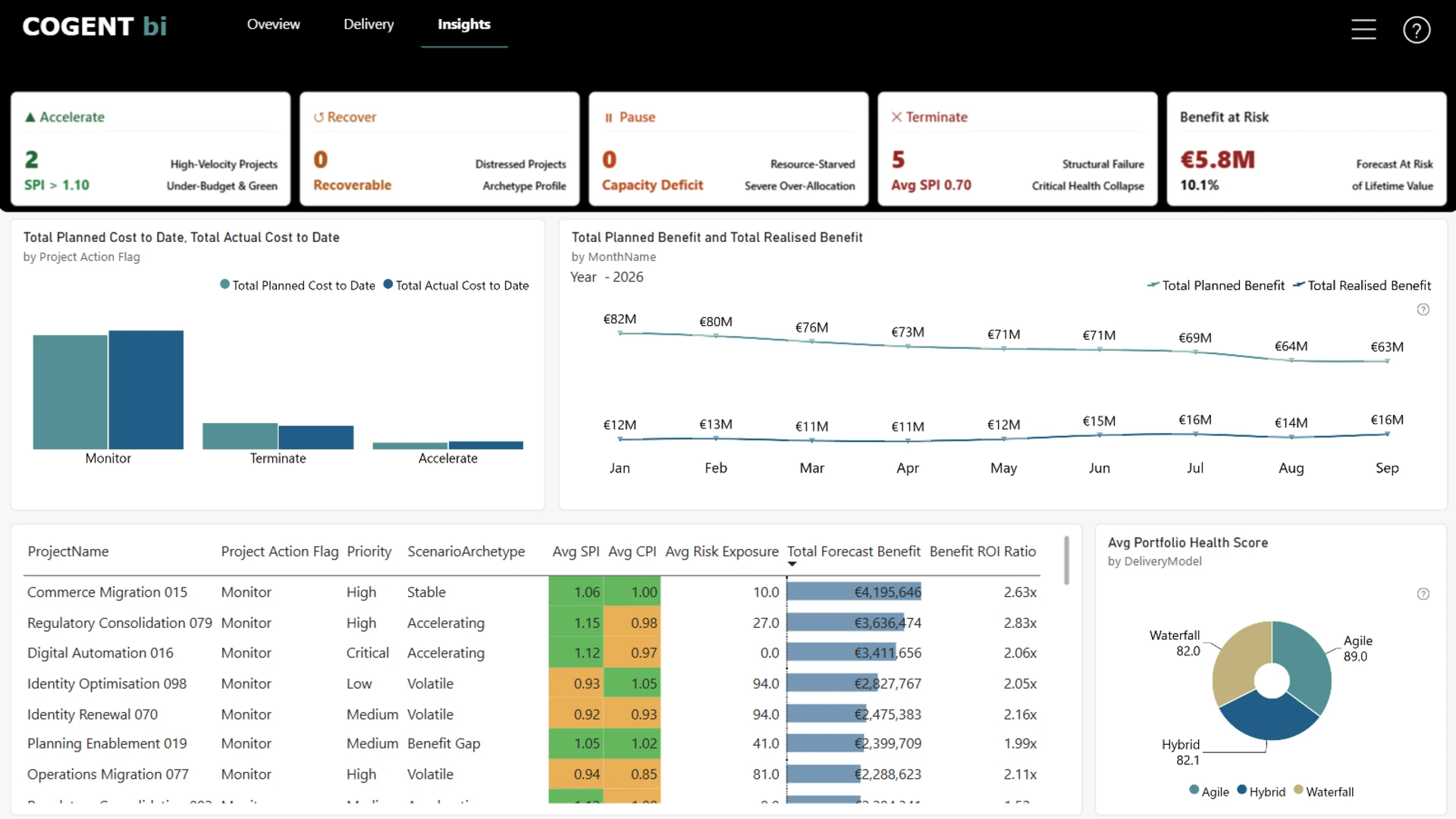This screenshot has height=819, width=1456.
Task: Select the Monitor actual cost bar
Action: 146,390
